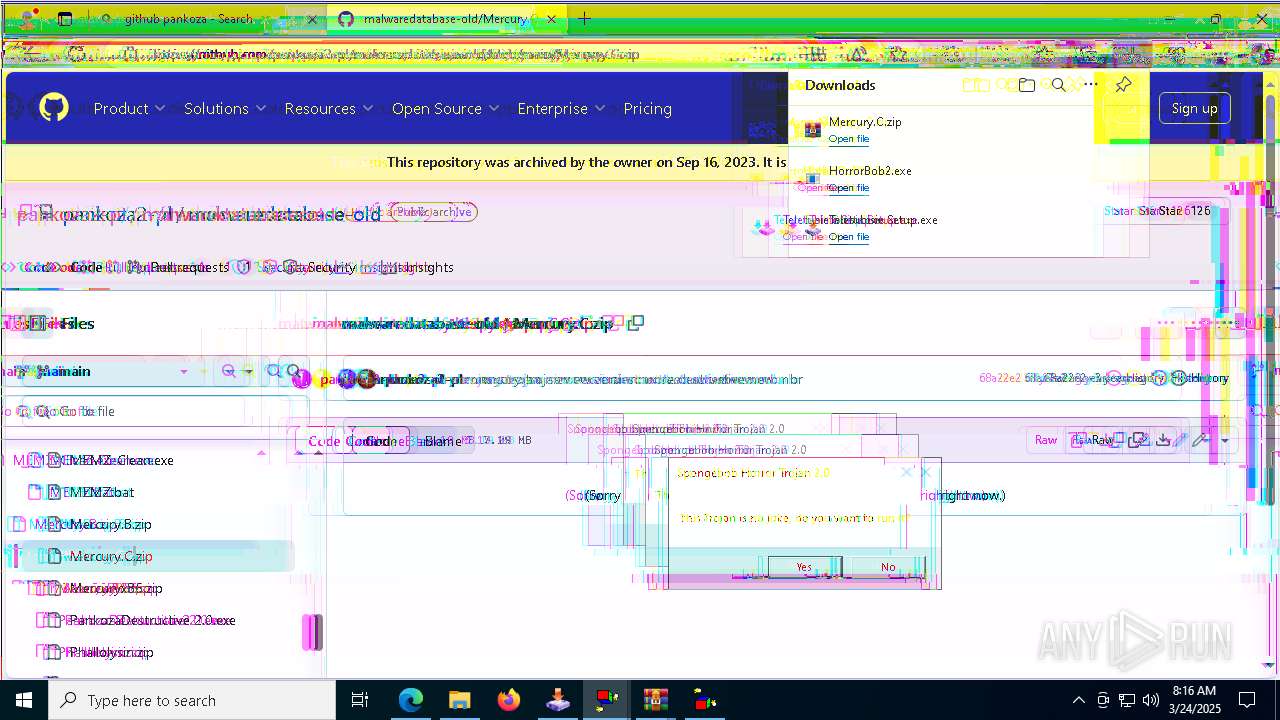Open Windows Start menu

click(24, 700)
